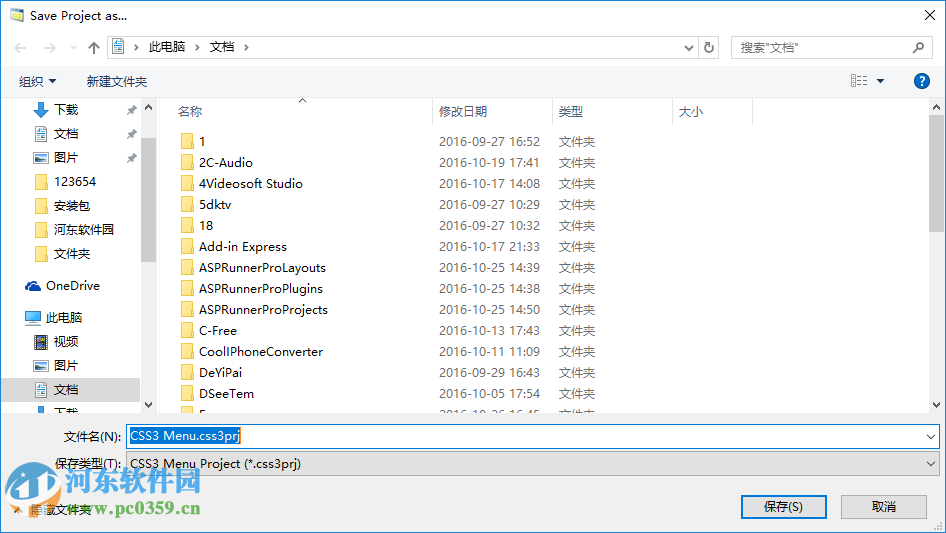Image resolution: width=946 pixels, height=533 pixels.
Task: Open the view options dropdown arrow
Action: tap(880, 81)
